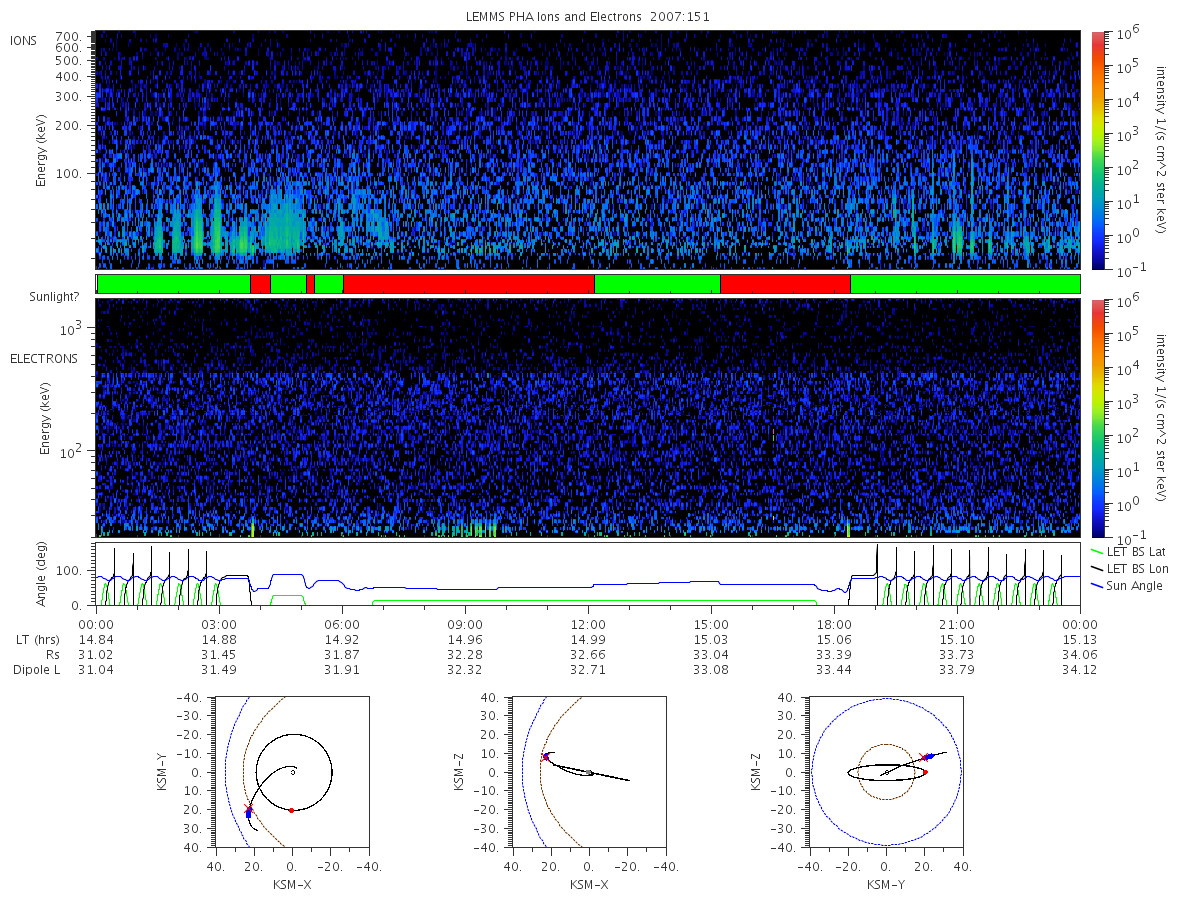Click the electrons intensity color bar
This screenshot has width=1200, height=900.
[x=1097, y=417]
